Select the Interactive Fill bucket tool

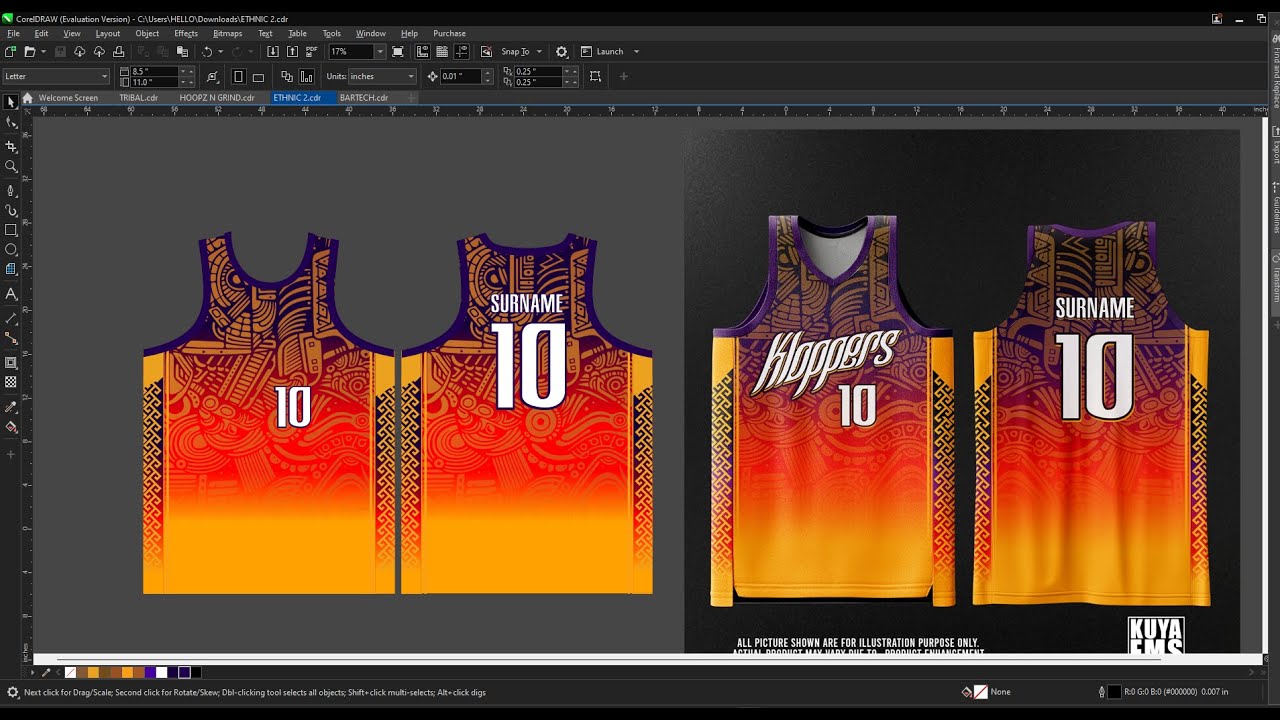click(x=11, y=427)
